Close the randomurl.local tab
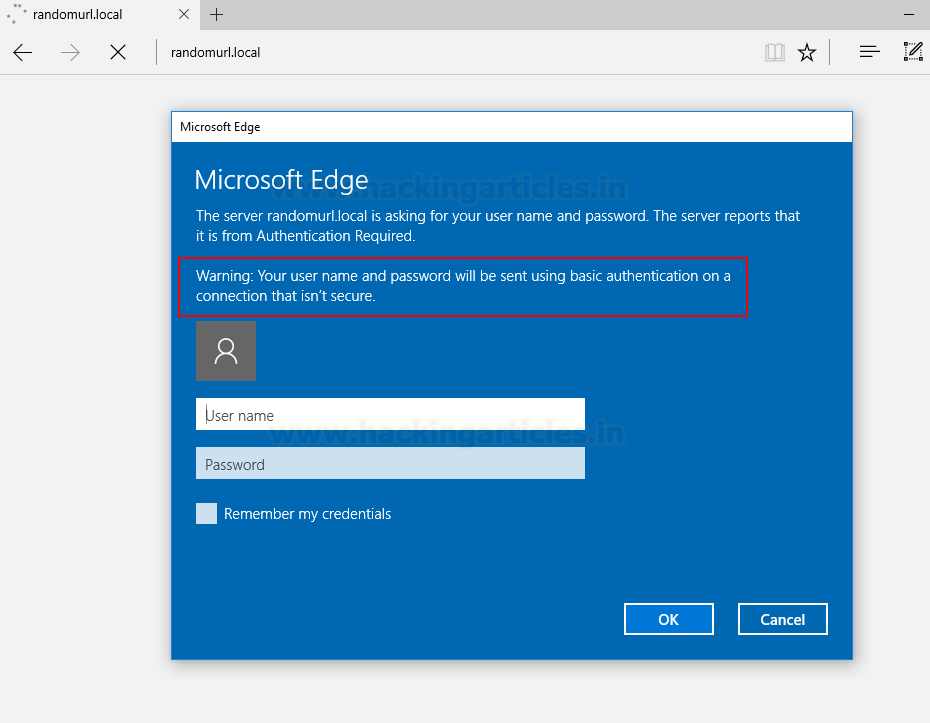Image resolution: width=930 pixels, height=723 pixels. coord(184,14)
